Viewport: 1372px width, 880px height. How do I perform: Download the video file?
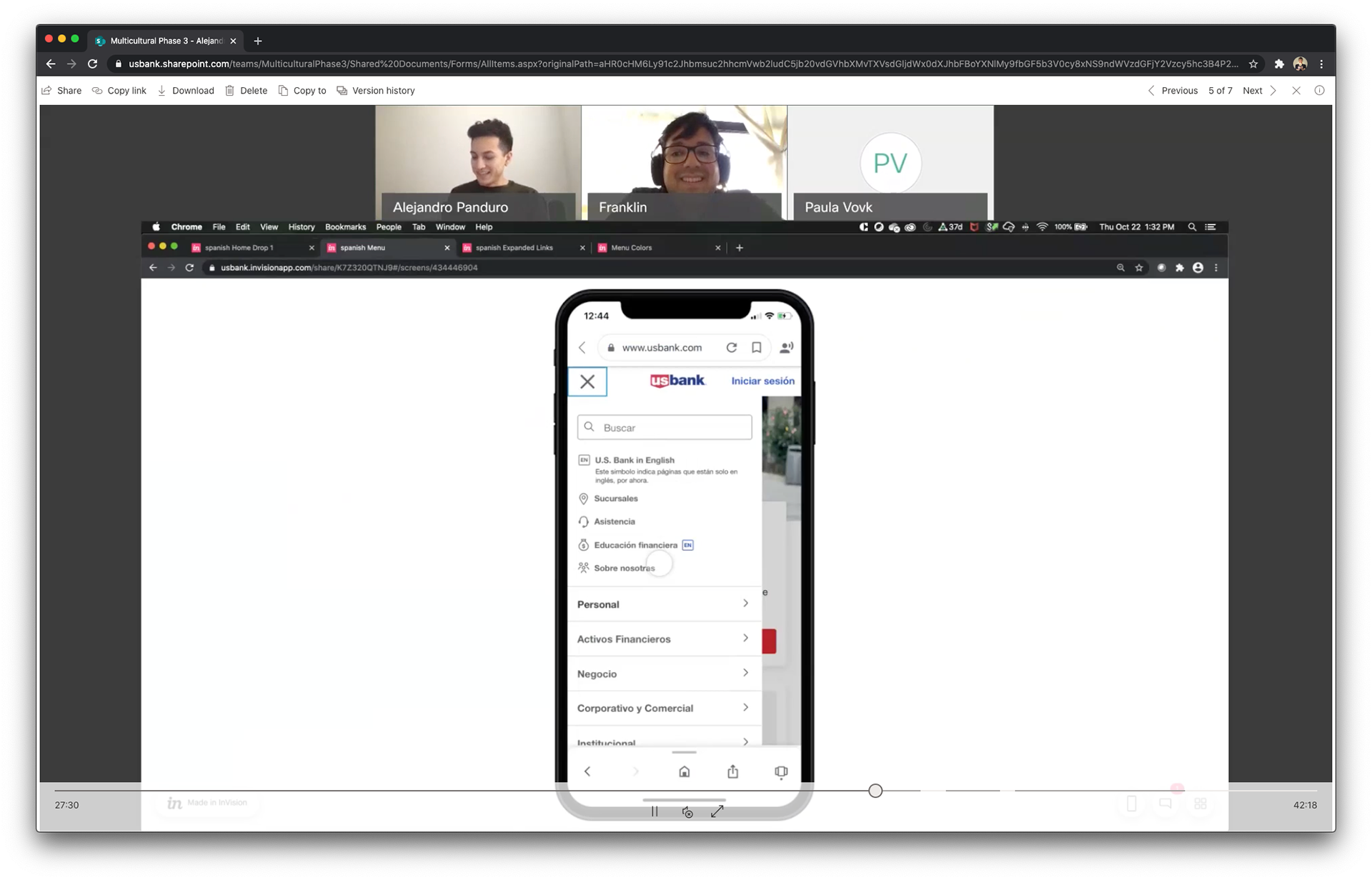186,91
